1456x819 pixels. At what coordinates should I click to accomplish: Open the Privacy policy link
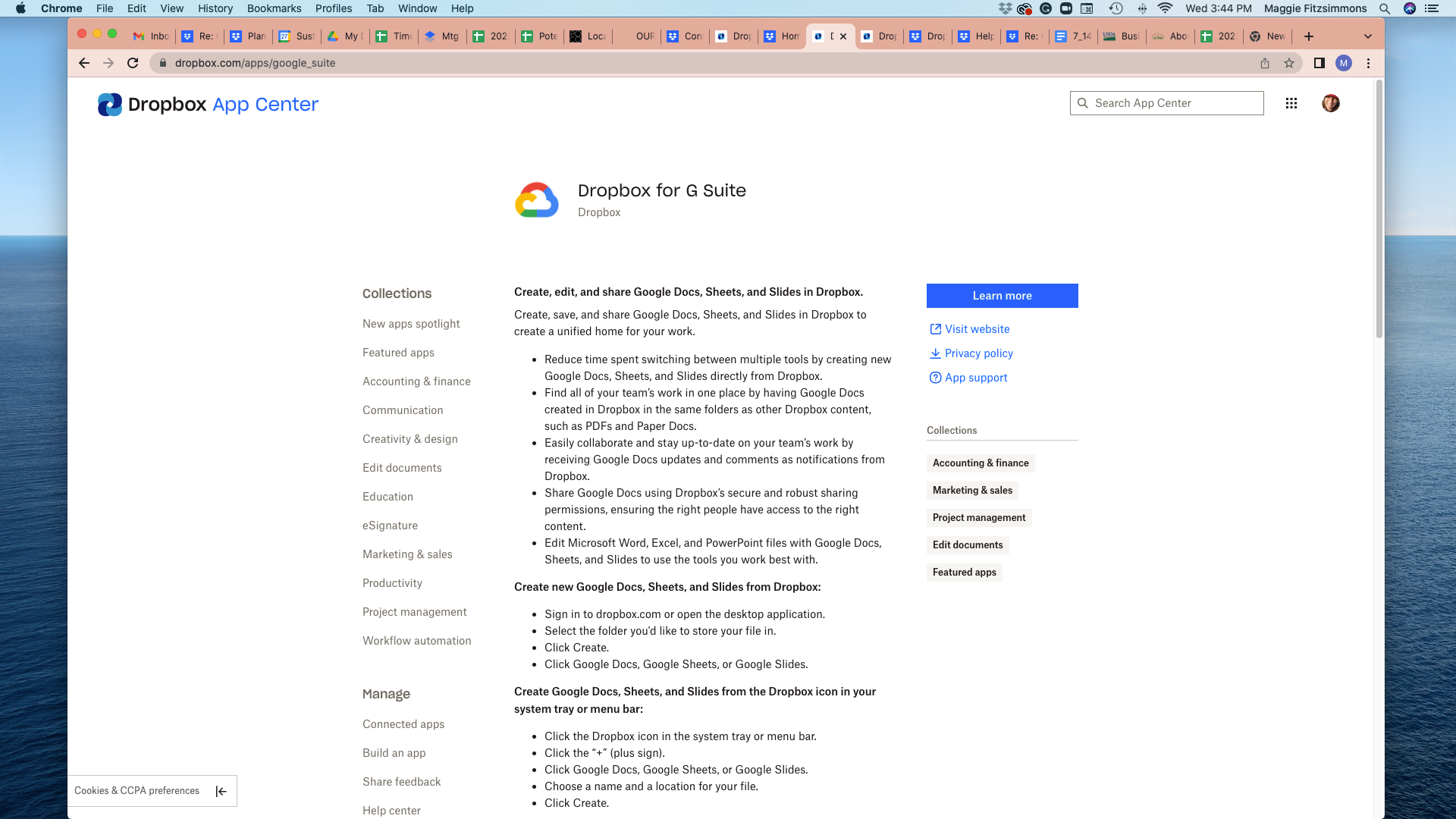(x=978, y=353)
